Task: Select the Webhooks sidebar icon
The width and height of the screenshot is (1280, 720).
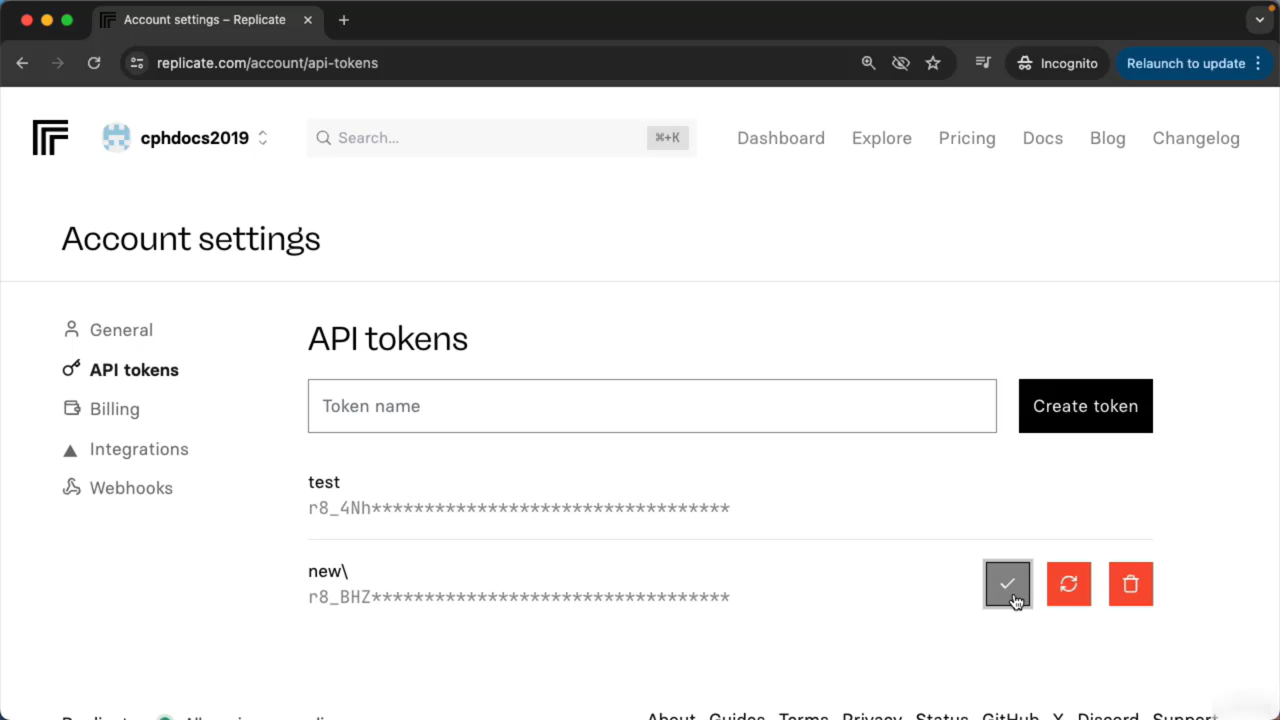Action: click(70, 488)
